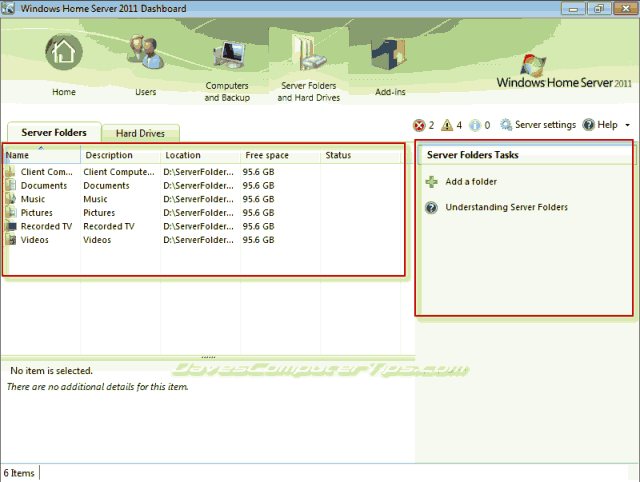Screen dimensions: 640x482
Task: Open the Home section icon
Action: pyautogui.click(x=64, y=55)
